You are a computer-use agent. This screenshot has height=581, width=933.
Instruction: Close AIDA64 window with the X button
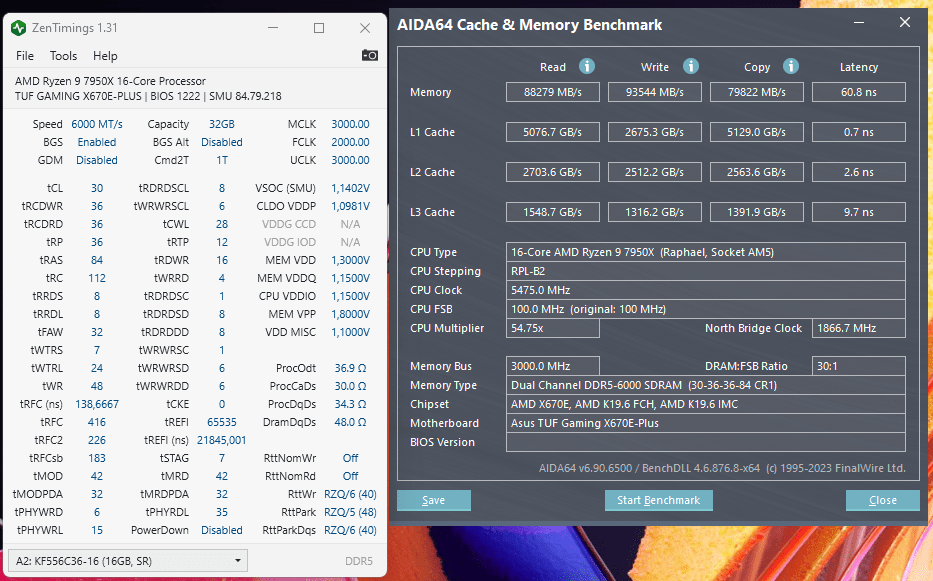tap(904, 23)
